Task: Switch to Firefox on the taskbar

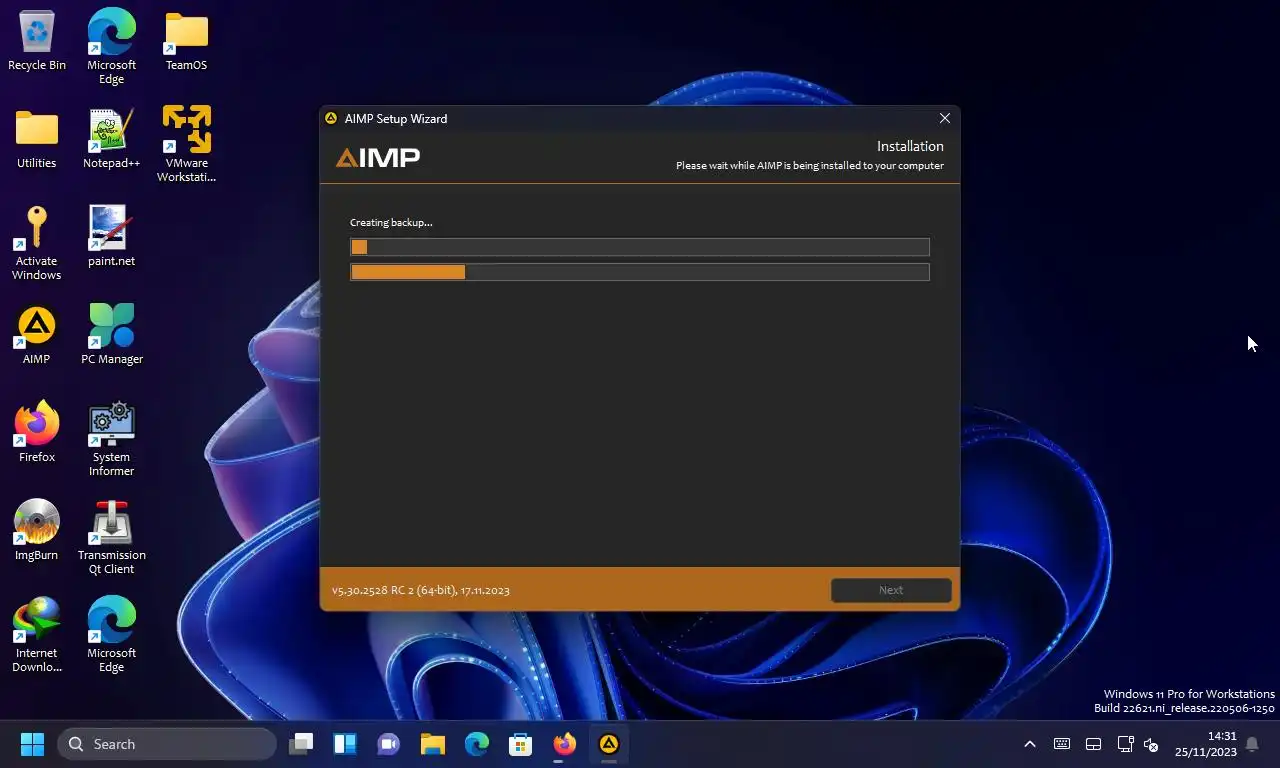Action: click(x=565, y=744)
